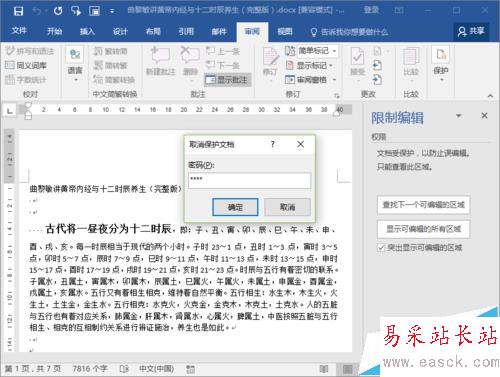
Task: Click the 7816 个字 word count status
Action: click(x=90, y=369)
